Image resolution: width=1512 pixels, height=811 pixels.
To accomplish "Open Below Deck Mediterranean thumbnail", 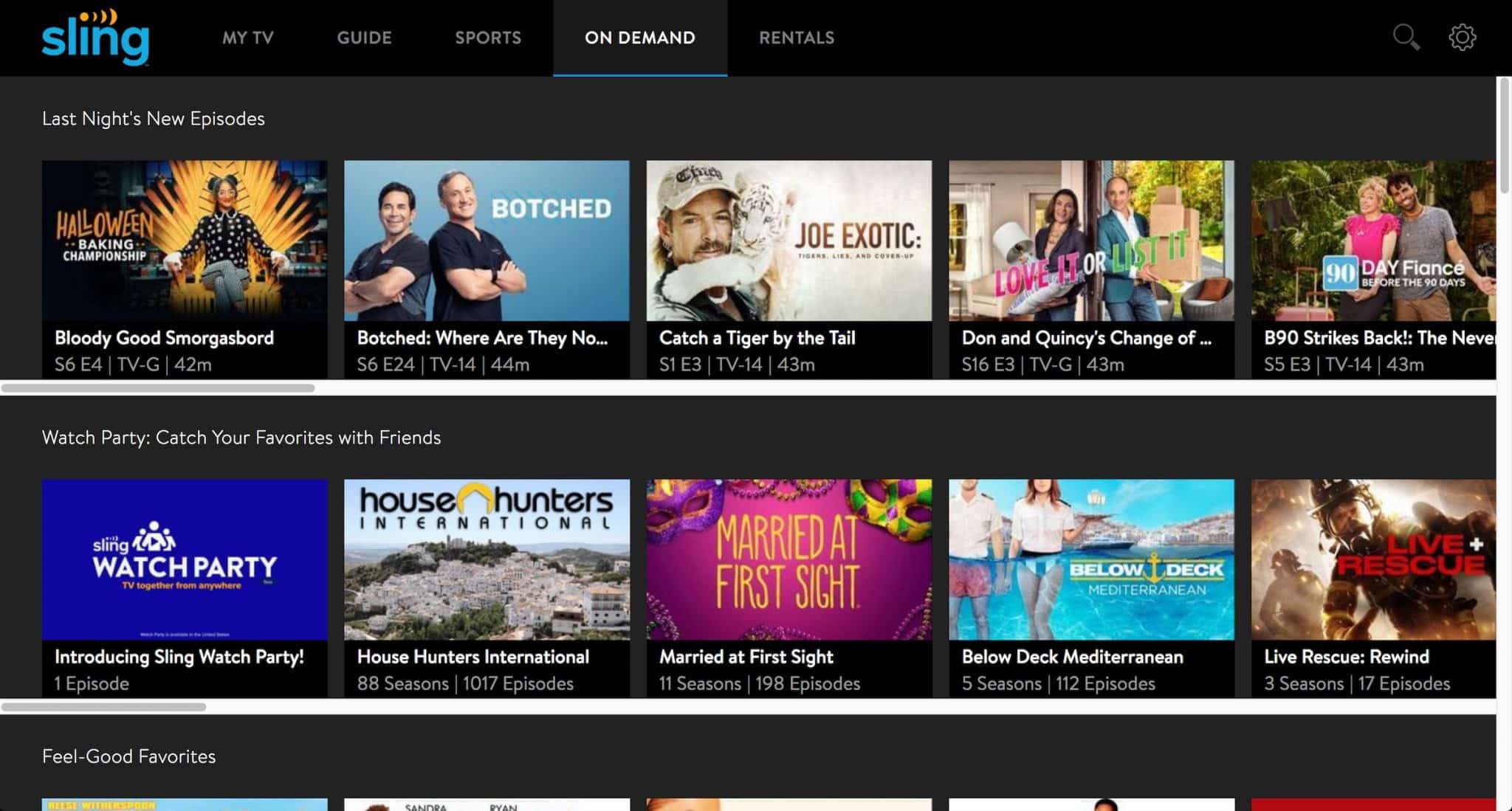I will pos(1091,559).
